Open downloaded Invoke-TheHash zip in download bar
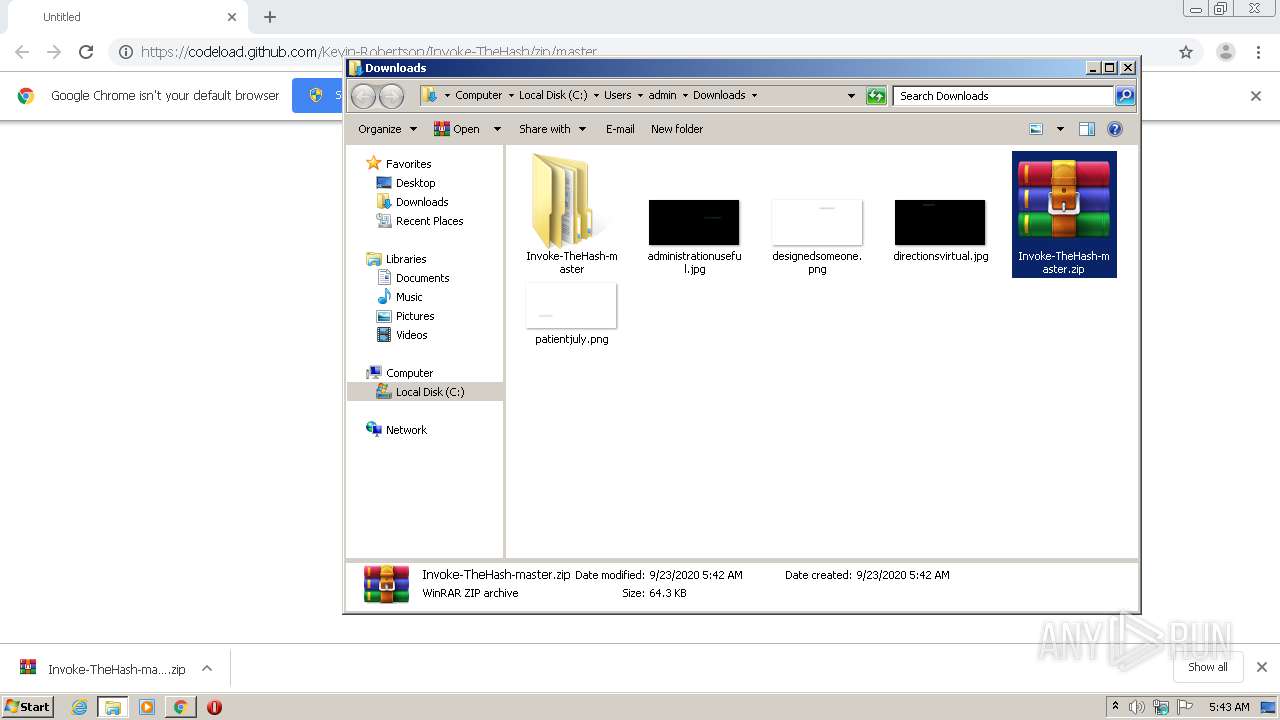The width and height of the screenshot is (1280, 720). (x=103, y=669)
